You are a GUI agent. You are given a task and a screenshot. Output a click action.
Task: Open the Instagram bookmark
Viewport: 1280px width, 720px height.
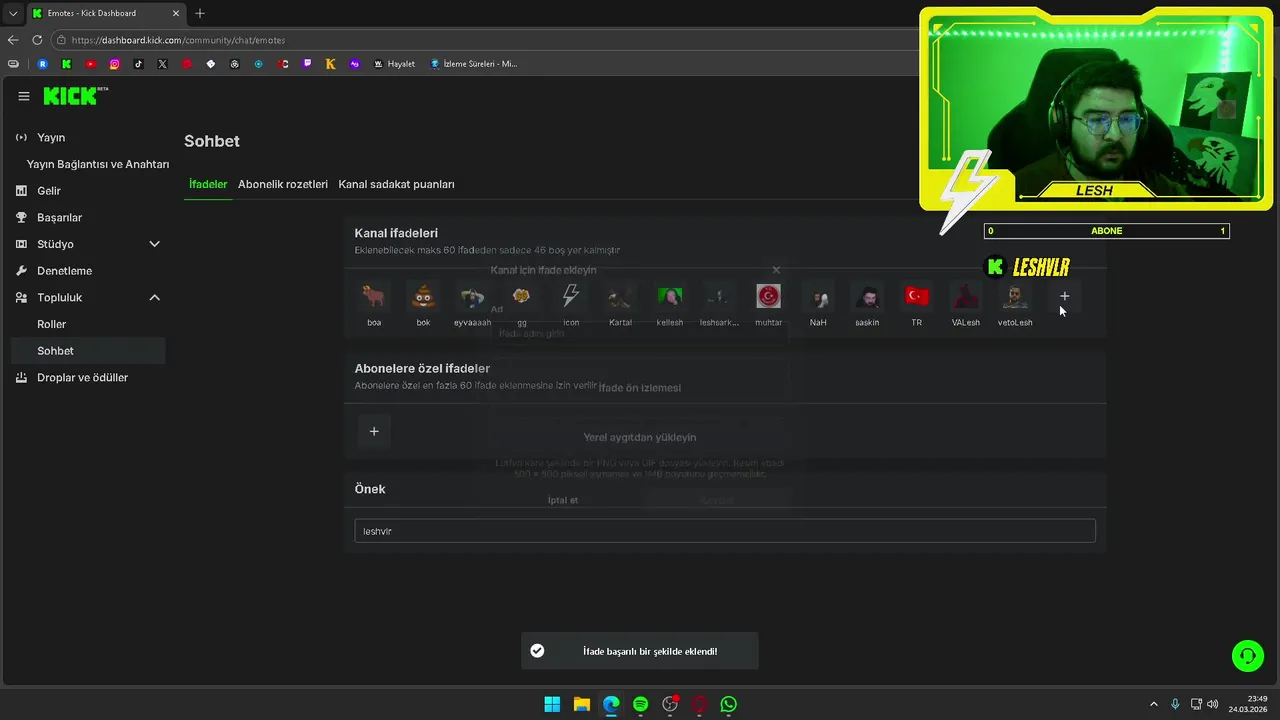(x=114, y=64)
